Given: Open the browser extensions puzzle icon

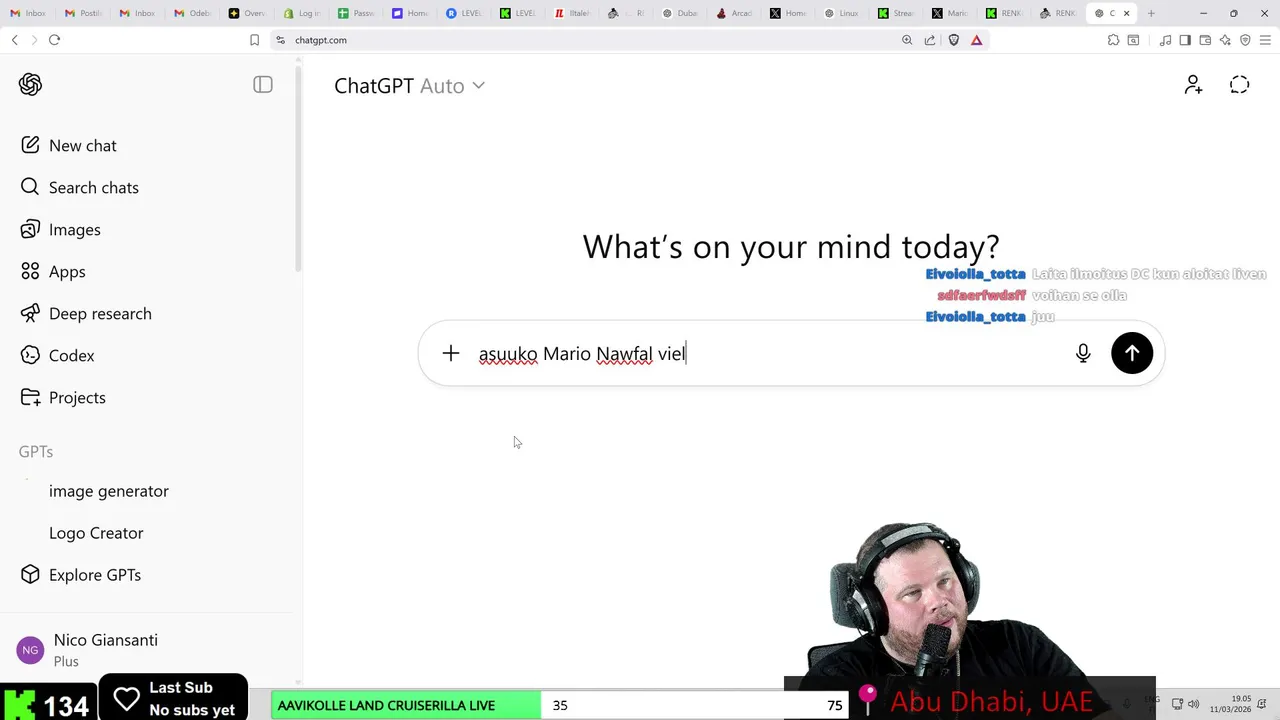Looking at the screenshot, I should [1113, 40].
